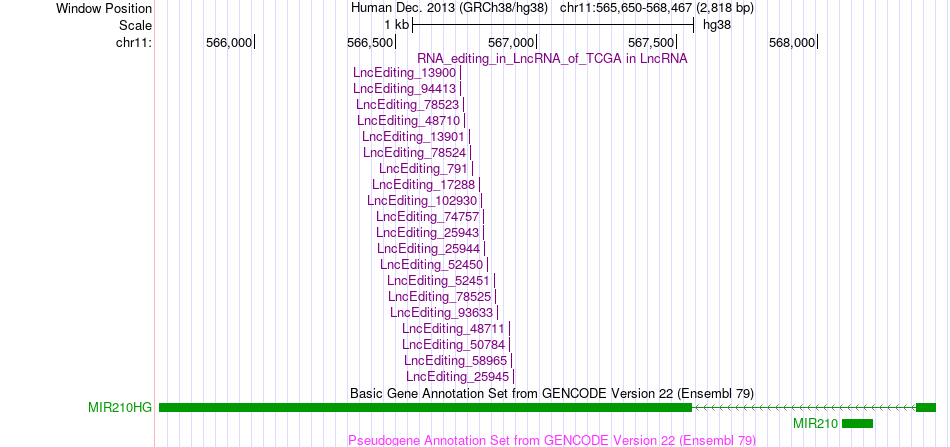Select the LncEditing_52450 item
The width and height of the screenshot is (950, 447).
pyautogui.click(x=431, y=265)
